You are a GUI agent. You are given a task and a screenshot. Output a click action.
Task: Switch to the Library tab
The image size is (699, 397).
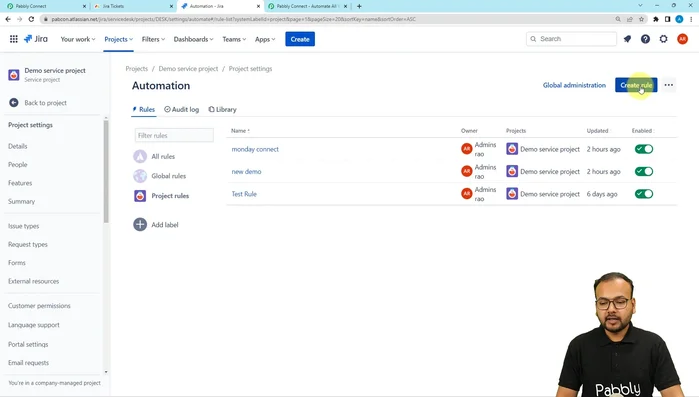coord(222,109)
